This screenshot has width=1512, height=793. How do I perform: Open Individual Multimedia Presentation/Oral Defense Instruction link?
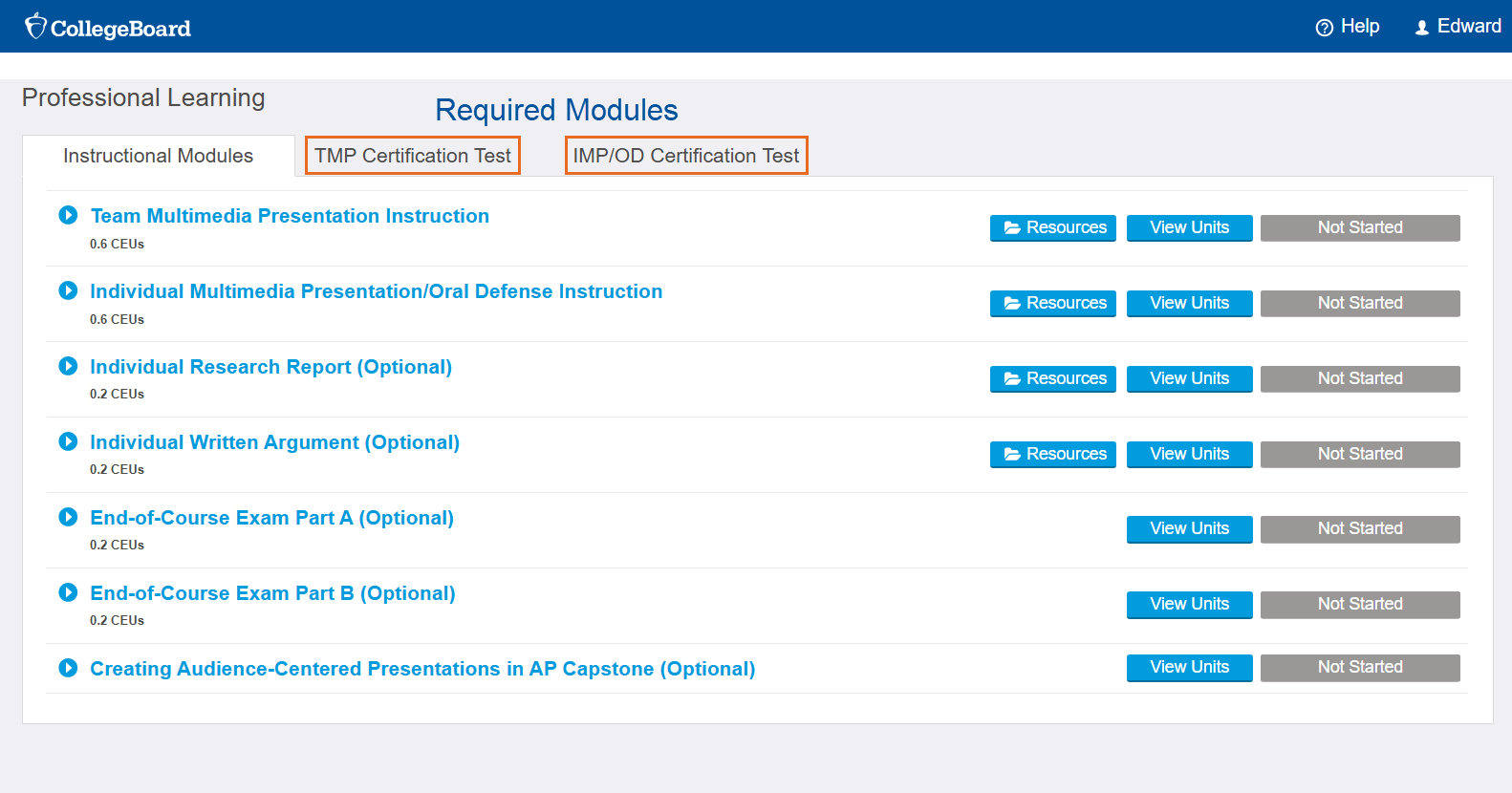click(x=376, y=291)
